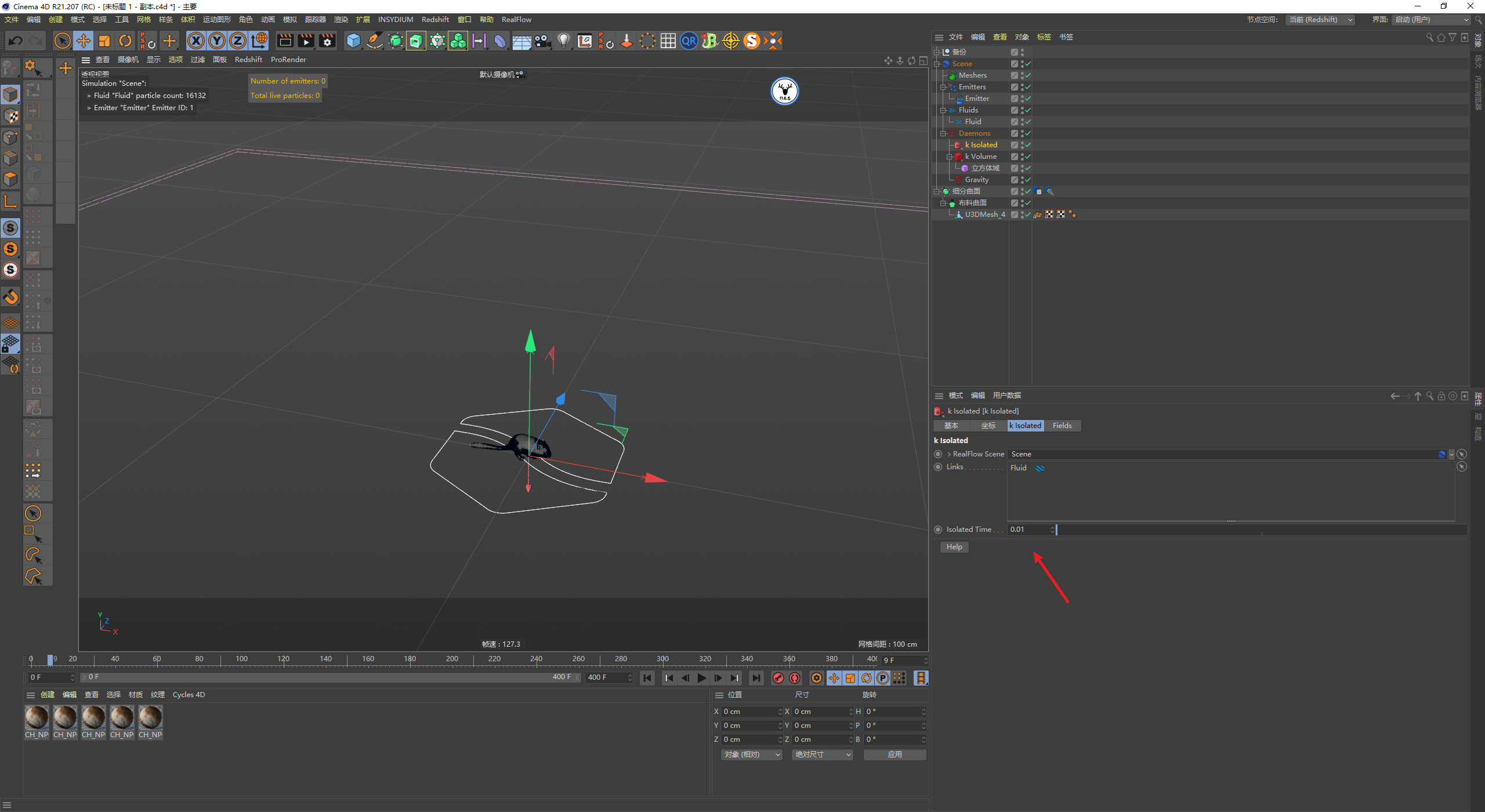1485x812 pixels.
Task: Click the Cube primitive icon
Action: (x=353, y=41)
